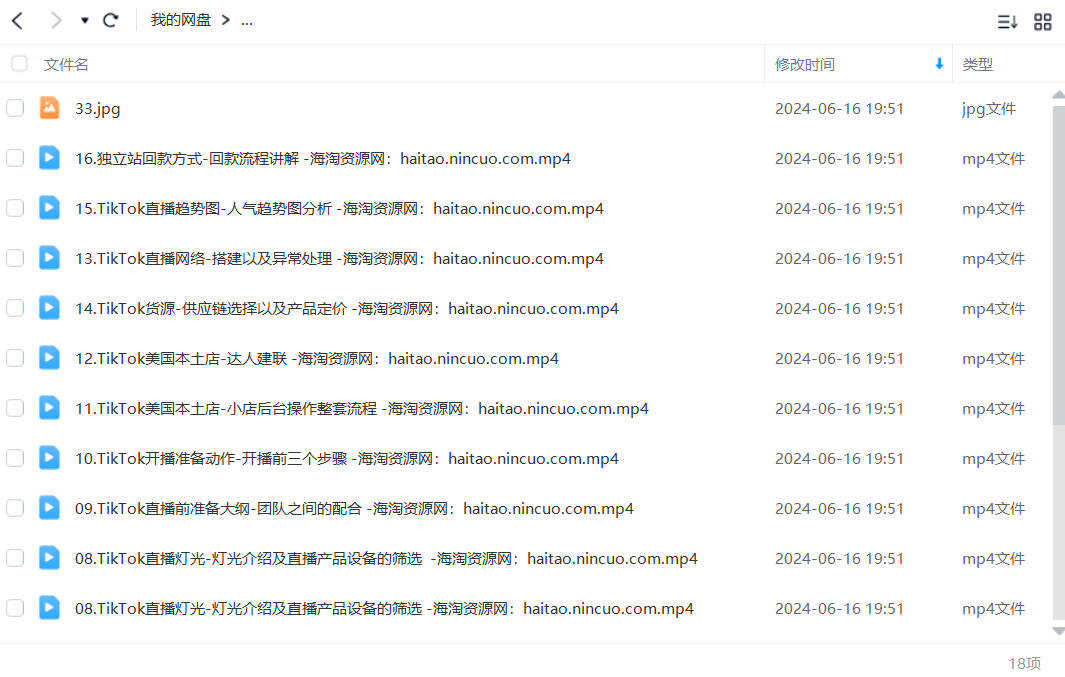Click the video icon of 12.TikTok美国本土店-达人建联
The image size is (1065, 677).
pyautogui.click(x=49, y=357)
